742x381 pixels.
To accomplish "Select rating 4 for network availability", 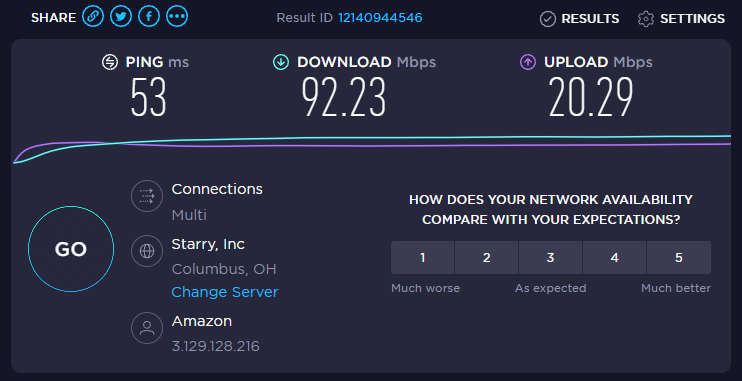I will pyautogui.click(x=614, y=257).
